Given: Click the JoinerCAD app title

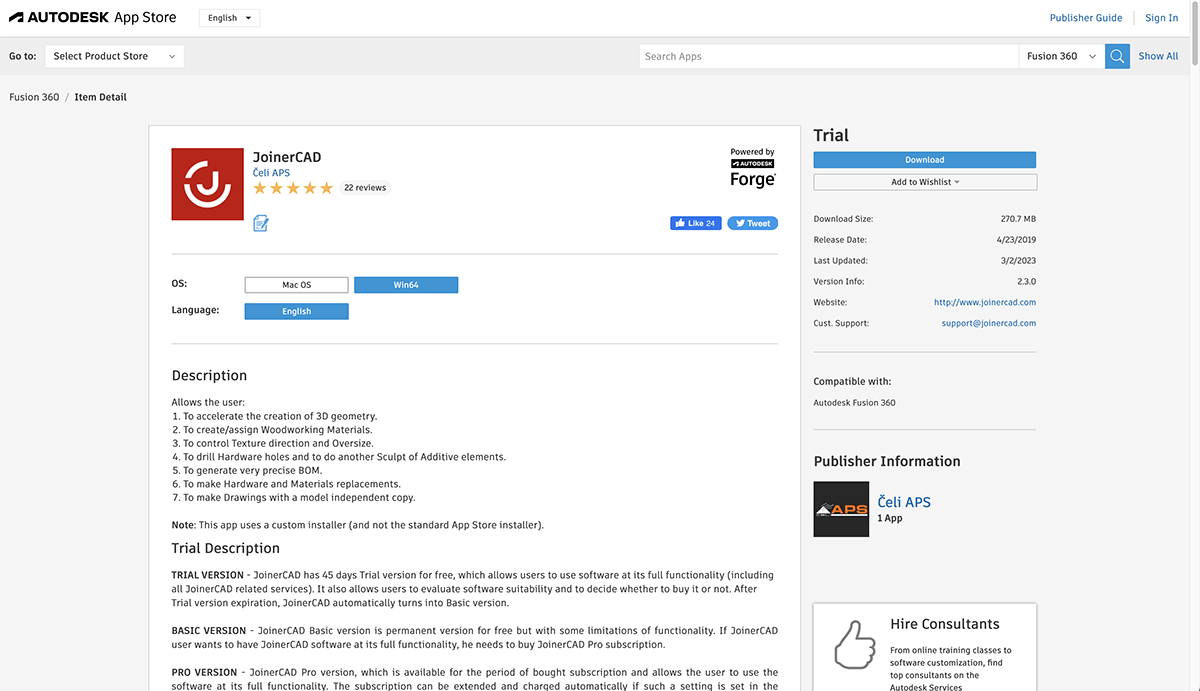Looking at the screenshot, I should (287, 157).
